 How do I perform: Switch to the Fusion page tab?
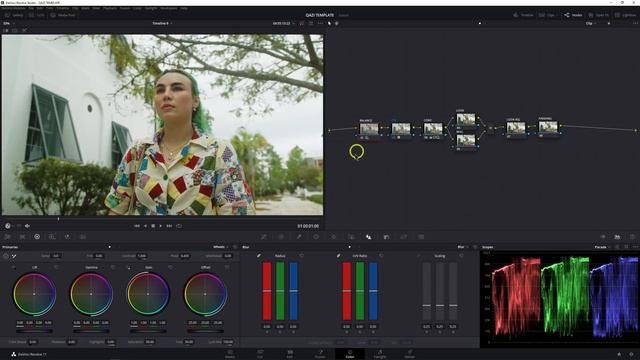point(320,353)
